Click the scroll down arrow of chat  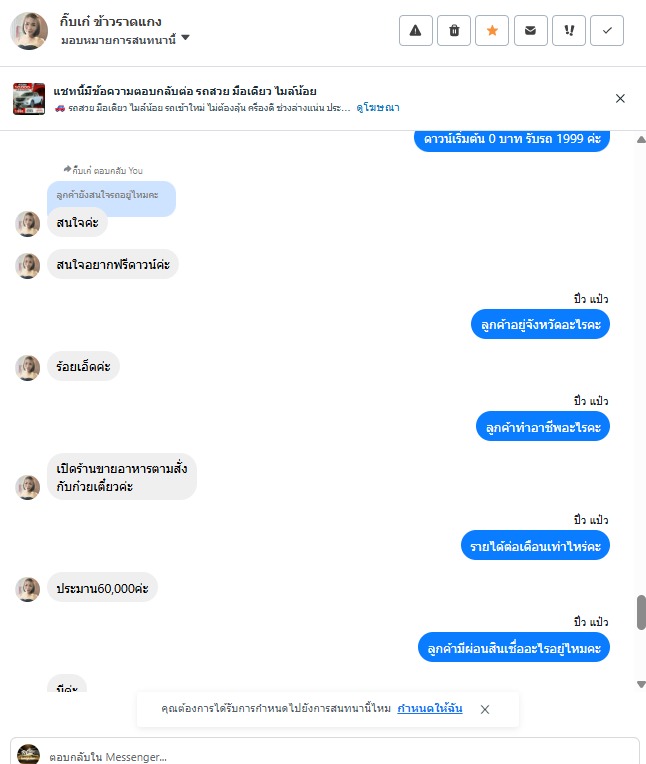pyautogui.click(x=641, y=684)
